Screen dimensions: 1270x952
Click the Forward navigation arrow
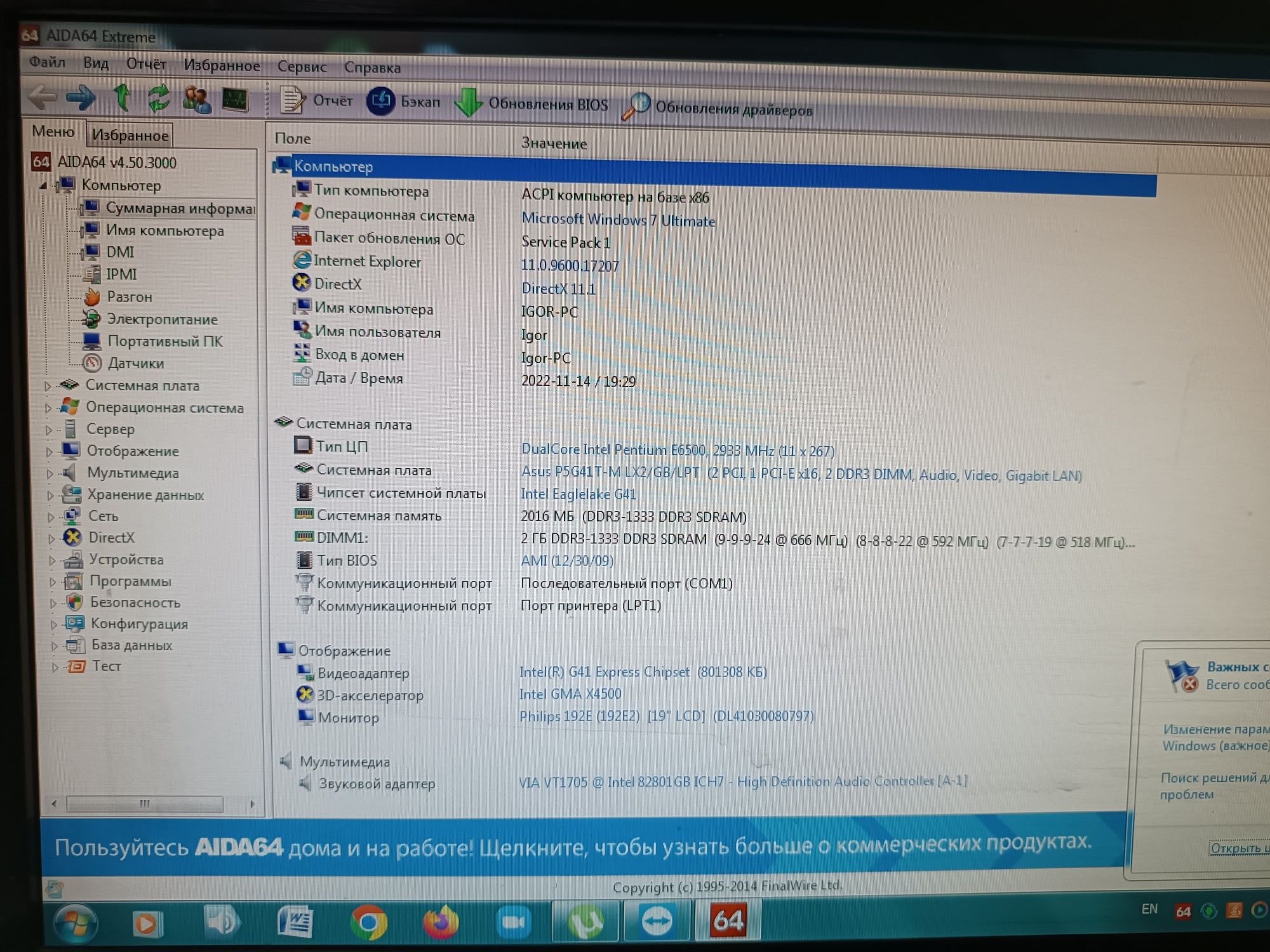(81, 98)
